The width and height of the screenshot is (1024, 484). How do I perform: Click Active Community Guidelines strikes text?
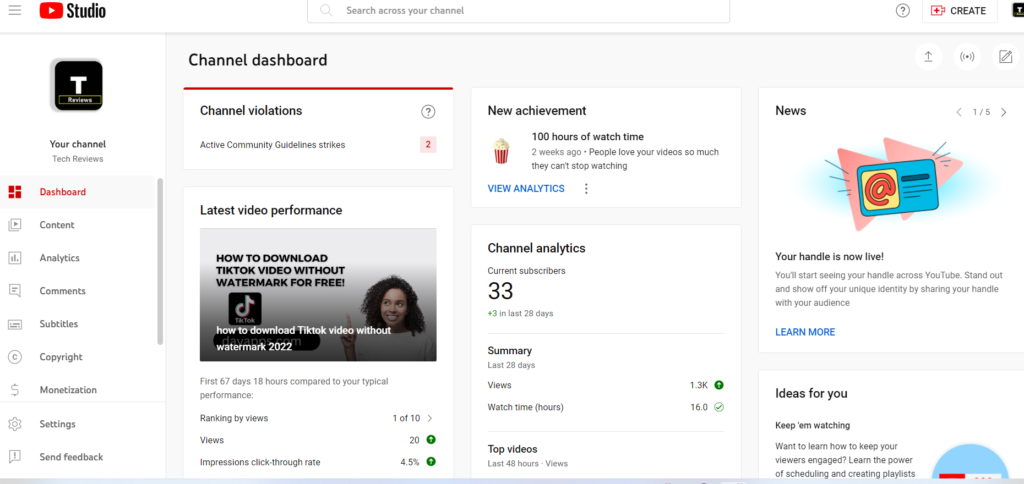(272, 145)
